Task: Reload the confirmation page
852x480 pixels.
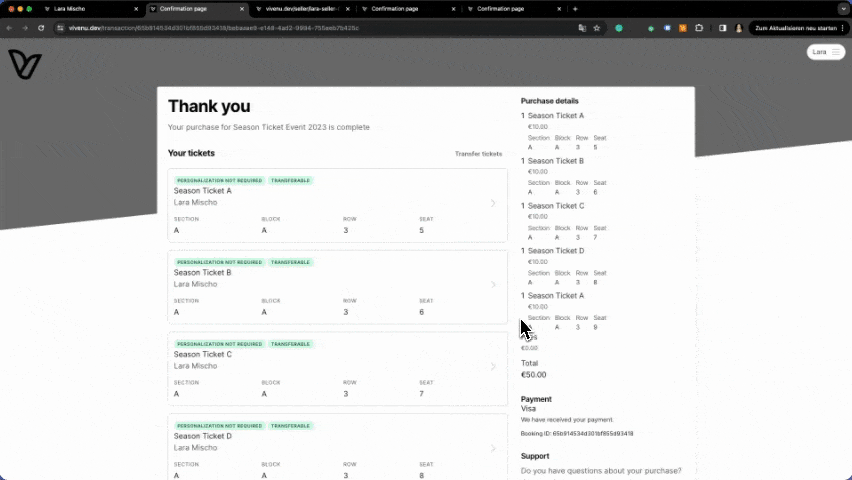Action: pyautogui.click(x=41, y=28)
